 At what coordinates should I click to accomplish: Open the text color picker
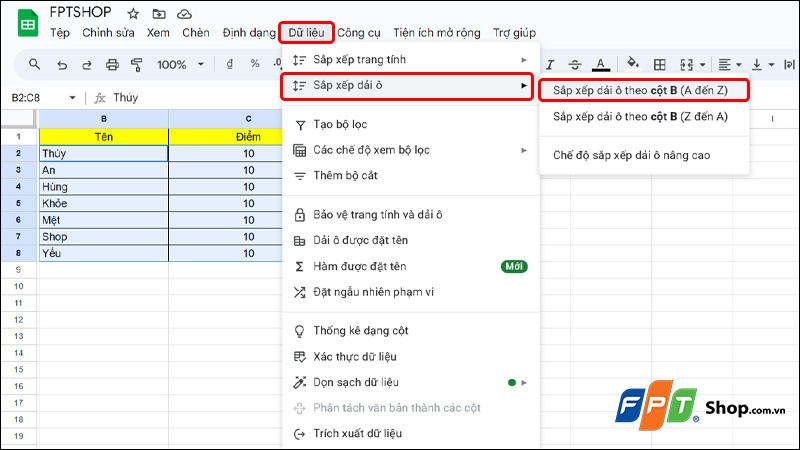pyautogui.click(x=601, y=65)
